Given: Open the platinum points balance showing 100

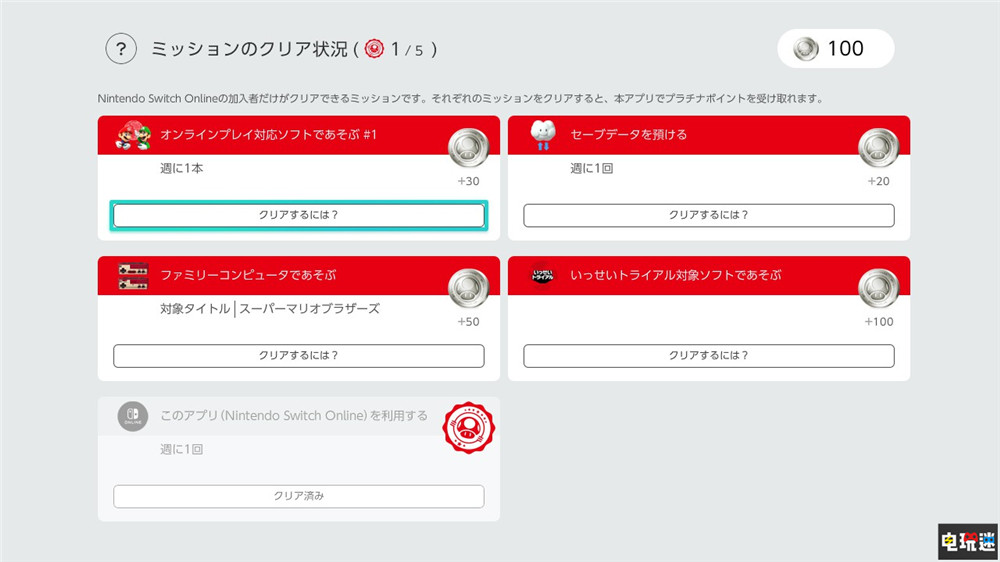Looking at the screenshot, I should 835,48.
